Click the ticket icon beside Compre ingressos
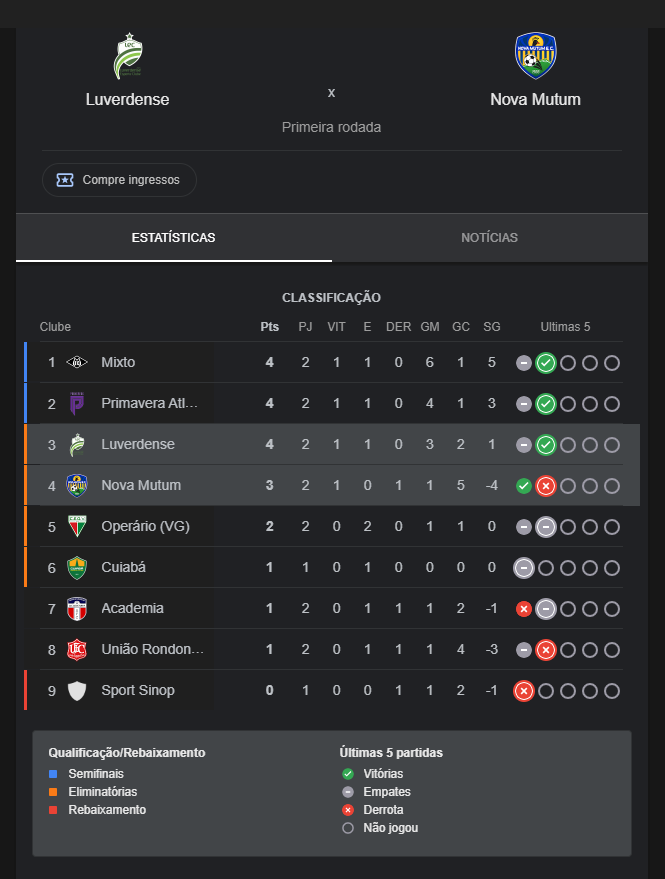This screenshot has width=665, height=879. click(x=65, y=180)
